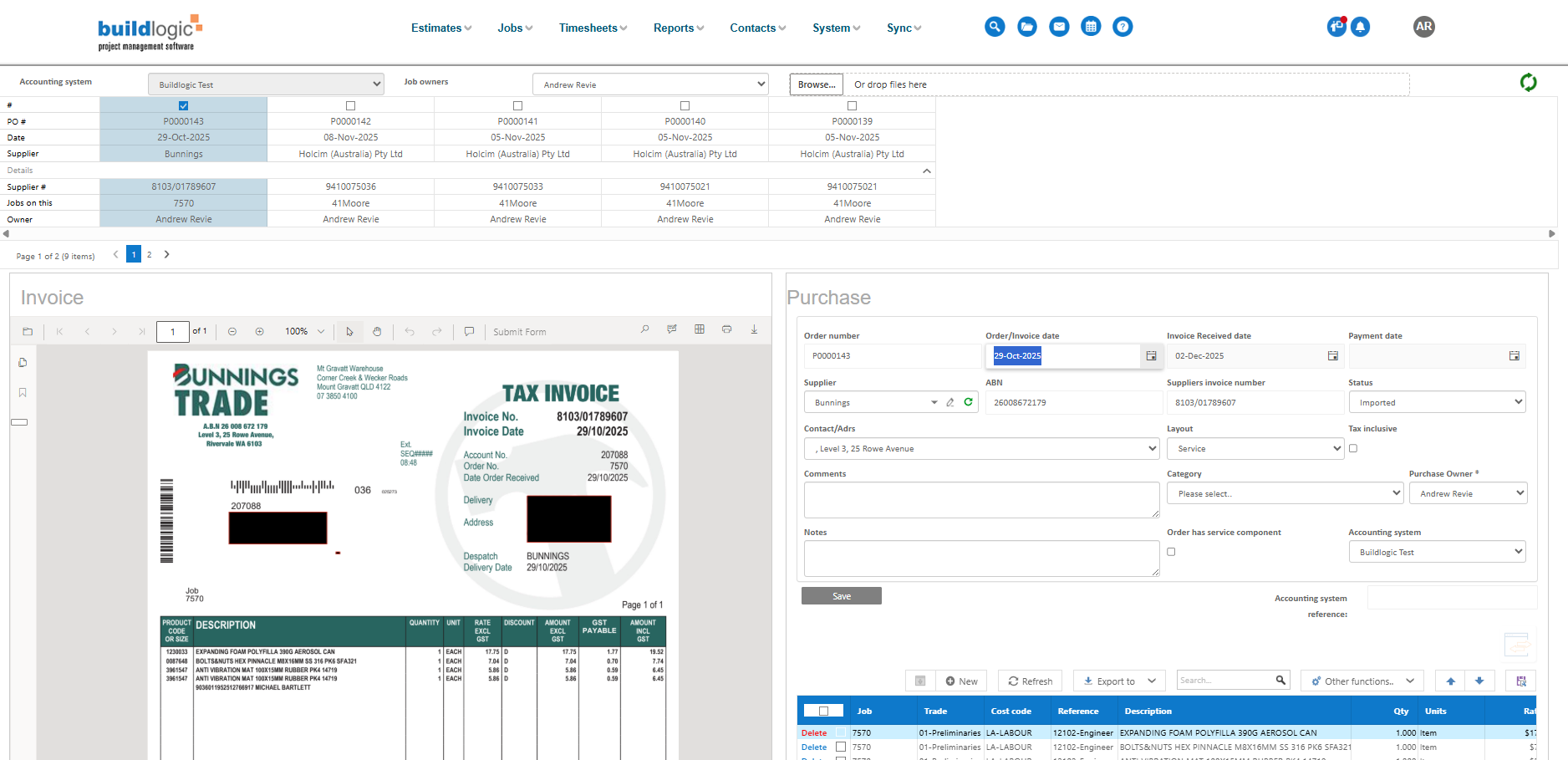Click the Save button

[842, 595]
